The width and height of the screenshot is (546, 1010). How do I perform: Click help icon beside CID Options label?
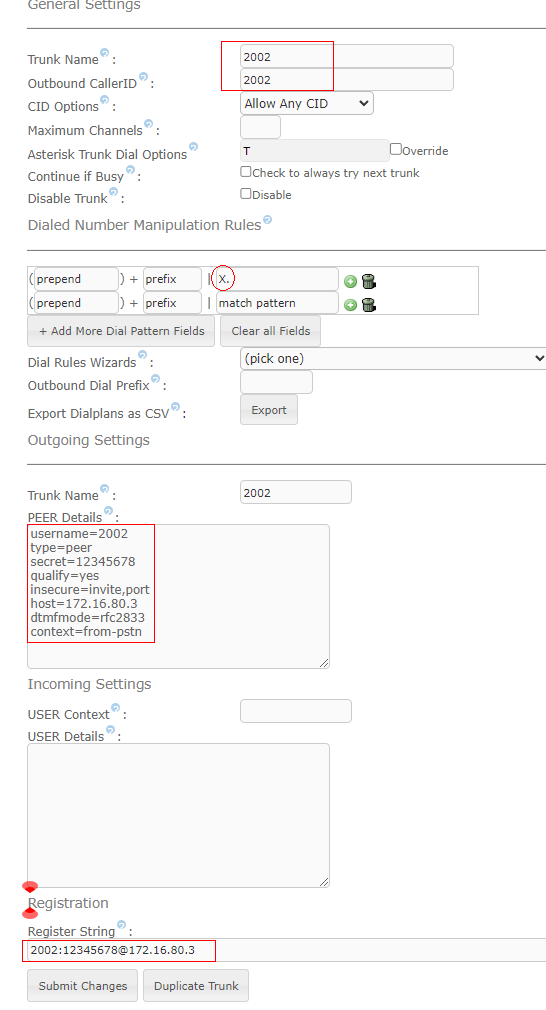point(104,100)
